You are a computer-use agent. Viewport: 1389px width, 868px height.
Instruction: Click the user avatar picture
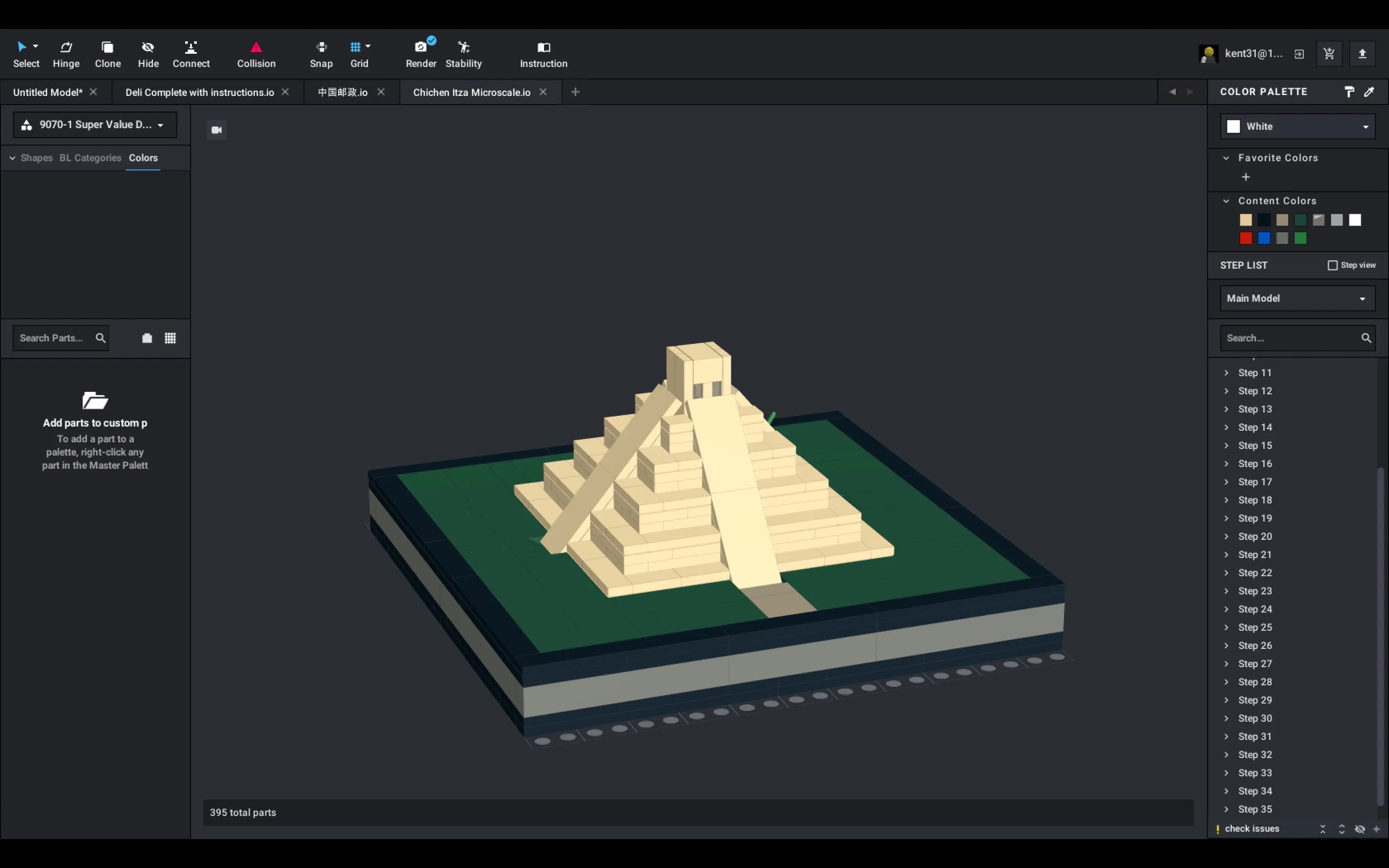(x=1208, y=54)
